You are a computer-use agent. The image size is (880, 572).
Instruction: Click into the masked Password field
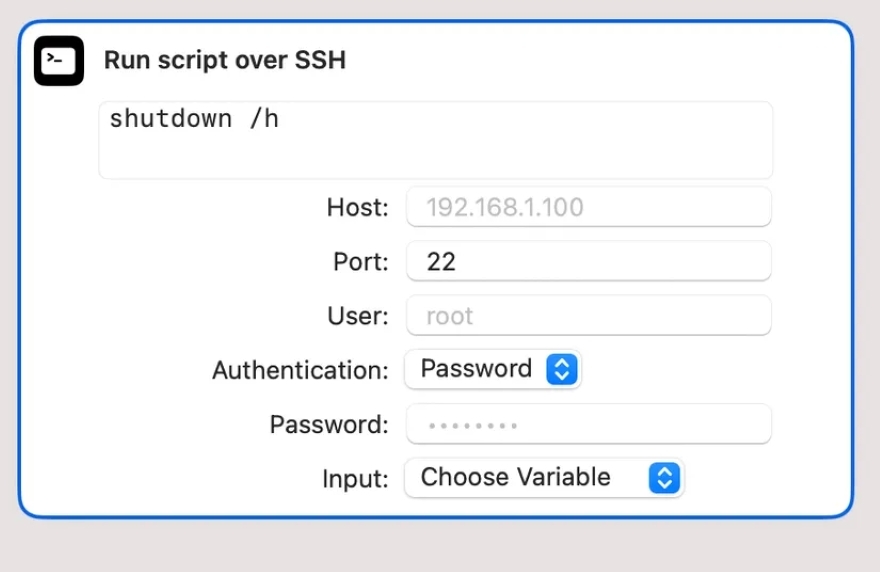click(x=588, y=424)
